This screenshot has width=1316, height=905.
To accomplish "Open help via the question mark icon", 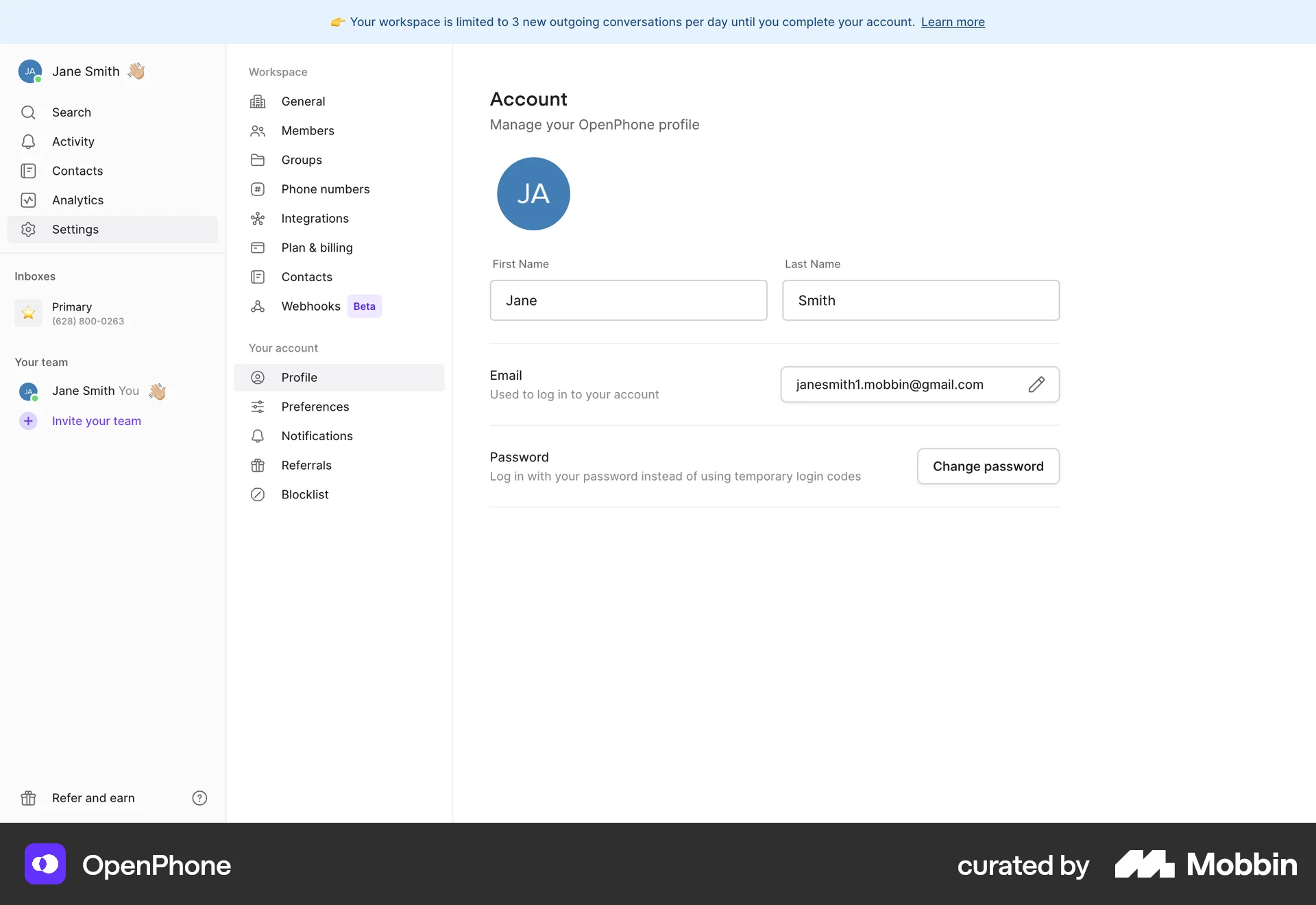I will (x=199, y=798).
